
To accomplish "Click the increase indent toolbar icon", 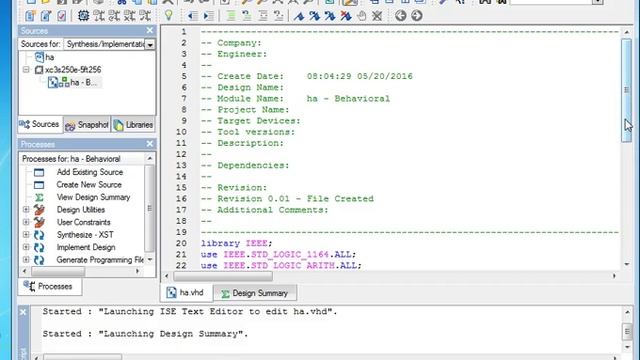I will tap(209, 16).
